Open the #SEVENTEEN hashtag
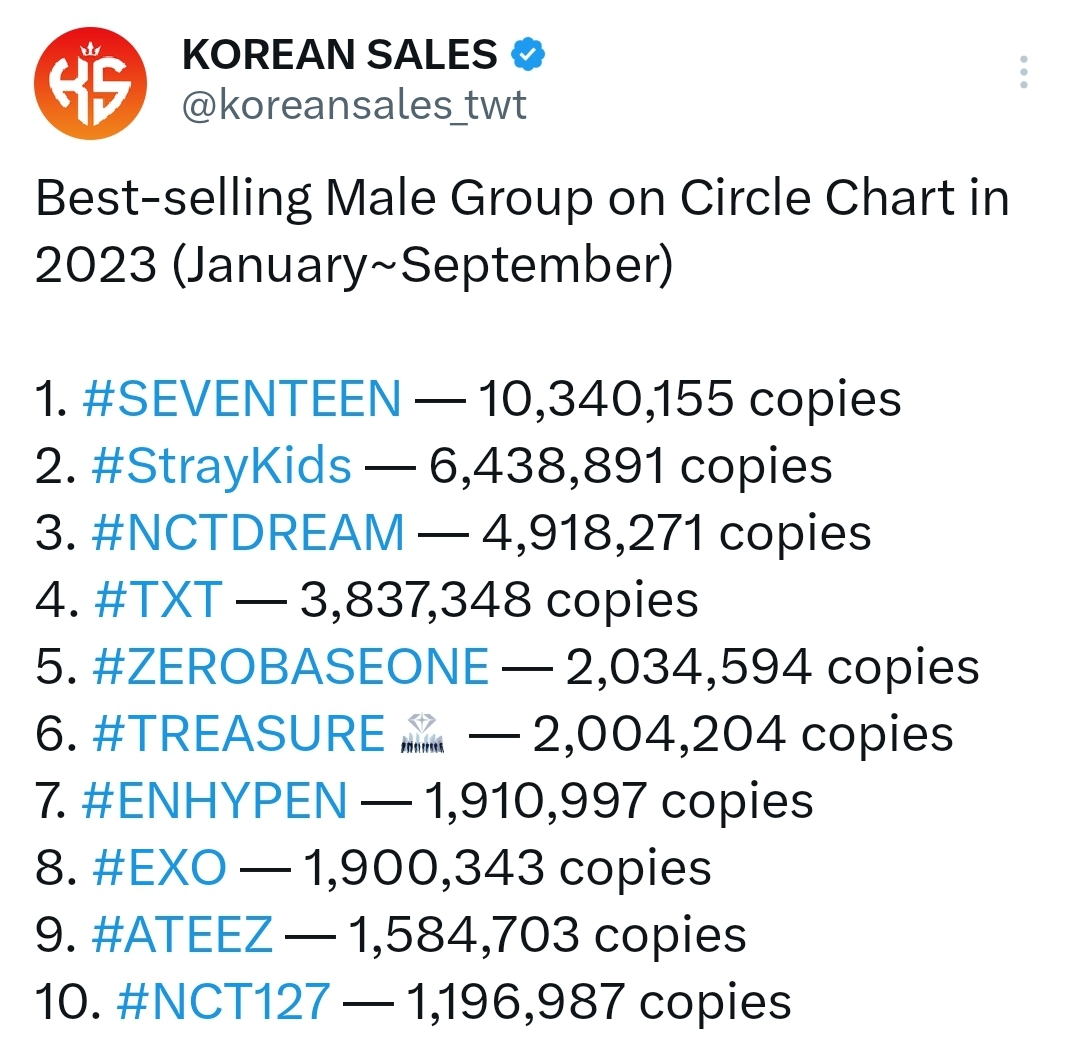The image size is (1080, 1044). coord(242,399)
